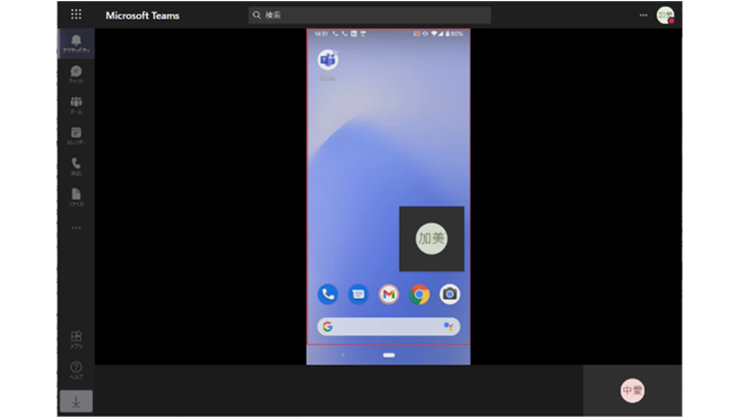Tap the Messages icon on shared screen
Viewport: 740px width, 417px height.
click(x=358, y=294)
